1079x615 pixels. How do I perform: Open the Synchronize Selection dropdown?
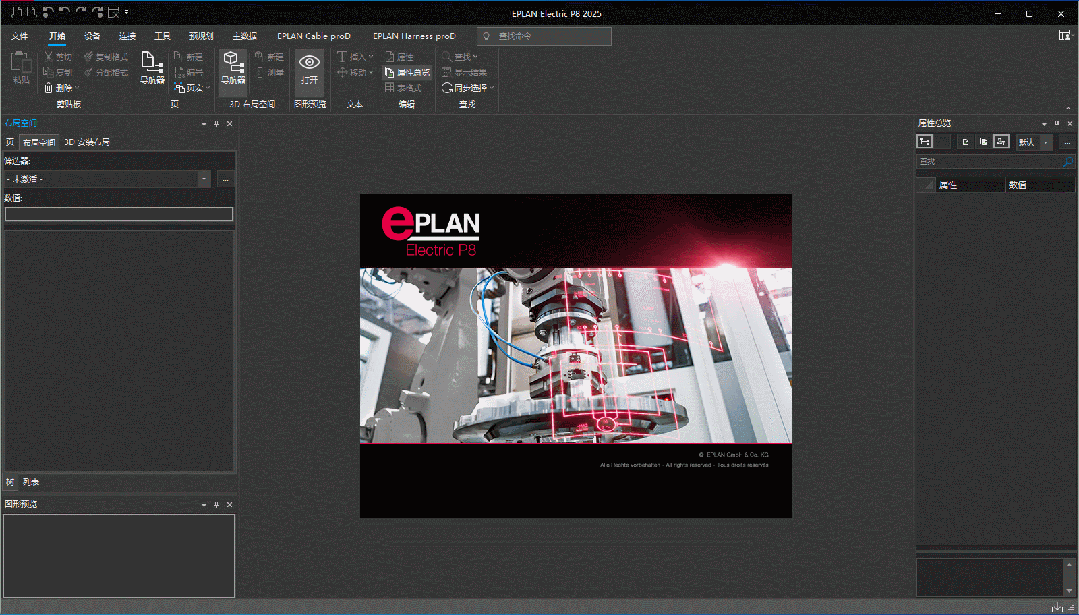pos(492,88)
